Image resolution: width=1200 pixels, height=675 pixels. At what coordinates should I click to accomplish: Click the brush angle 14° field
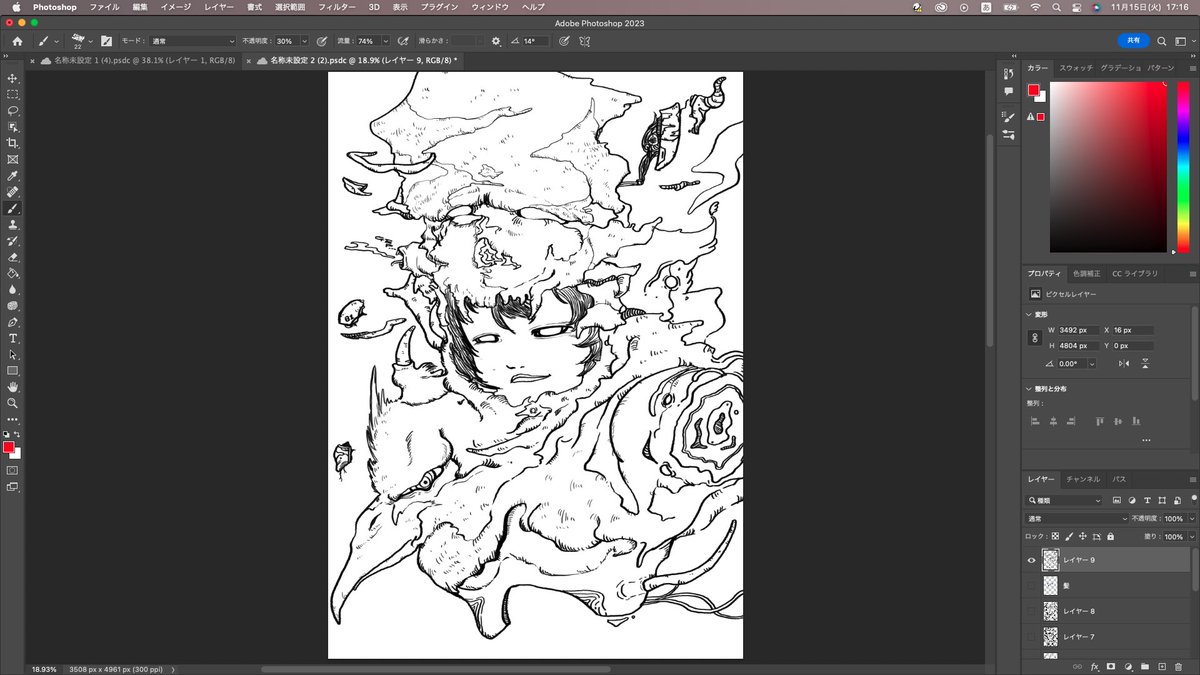535,41
